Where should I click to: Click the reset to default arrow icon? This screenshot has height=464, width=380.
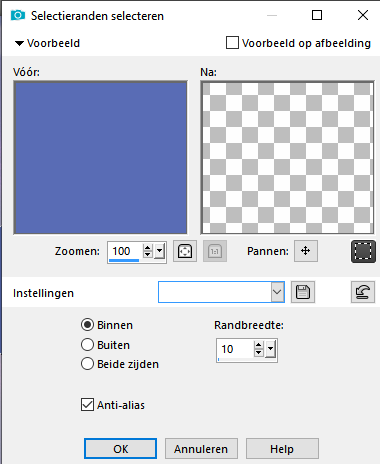[x=363, y=292]
